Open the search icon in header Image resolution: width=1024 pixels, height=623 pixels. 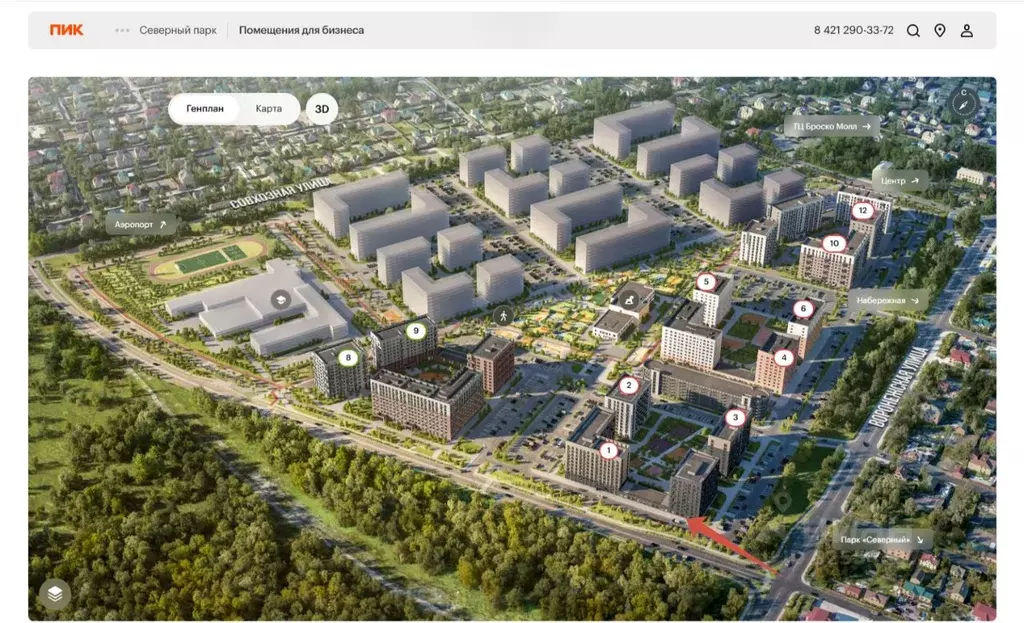(x=913, y=31)
